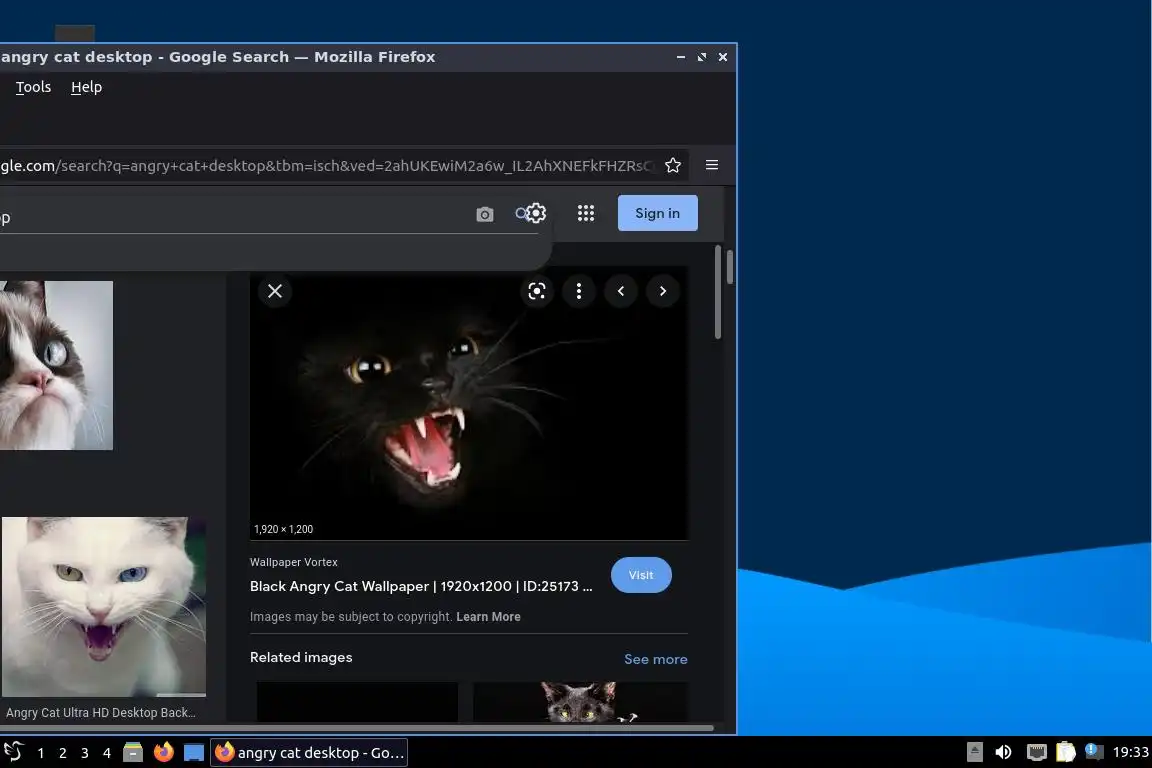Close the black cat image preview
The height and width of the screenshot is (768, 1152).
tap(275, 291)
